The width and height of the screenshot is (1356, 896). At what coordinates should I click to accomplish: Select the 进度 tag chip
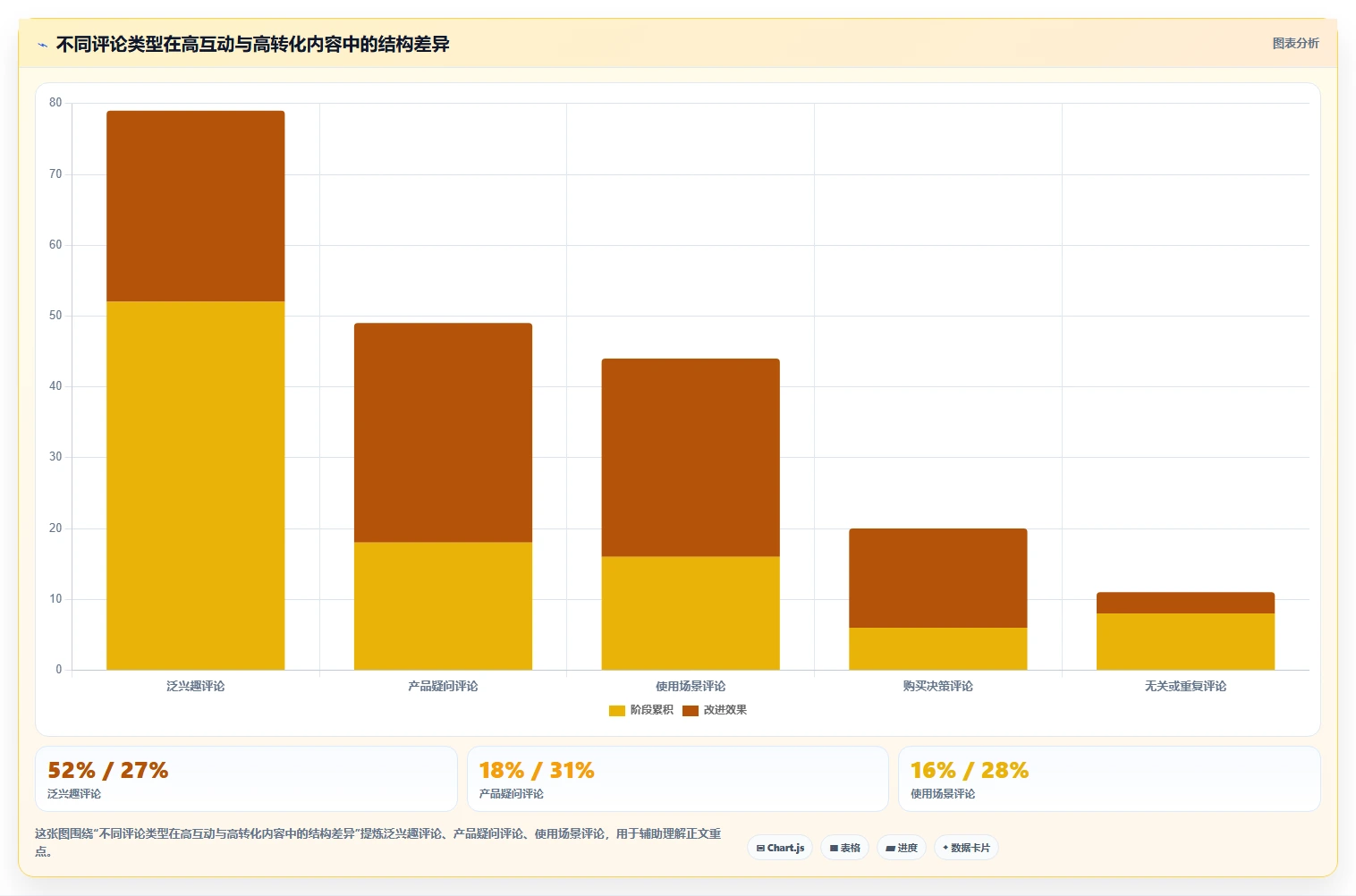pos(902,848)
